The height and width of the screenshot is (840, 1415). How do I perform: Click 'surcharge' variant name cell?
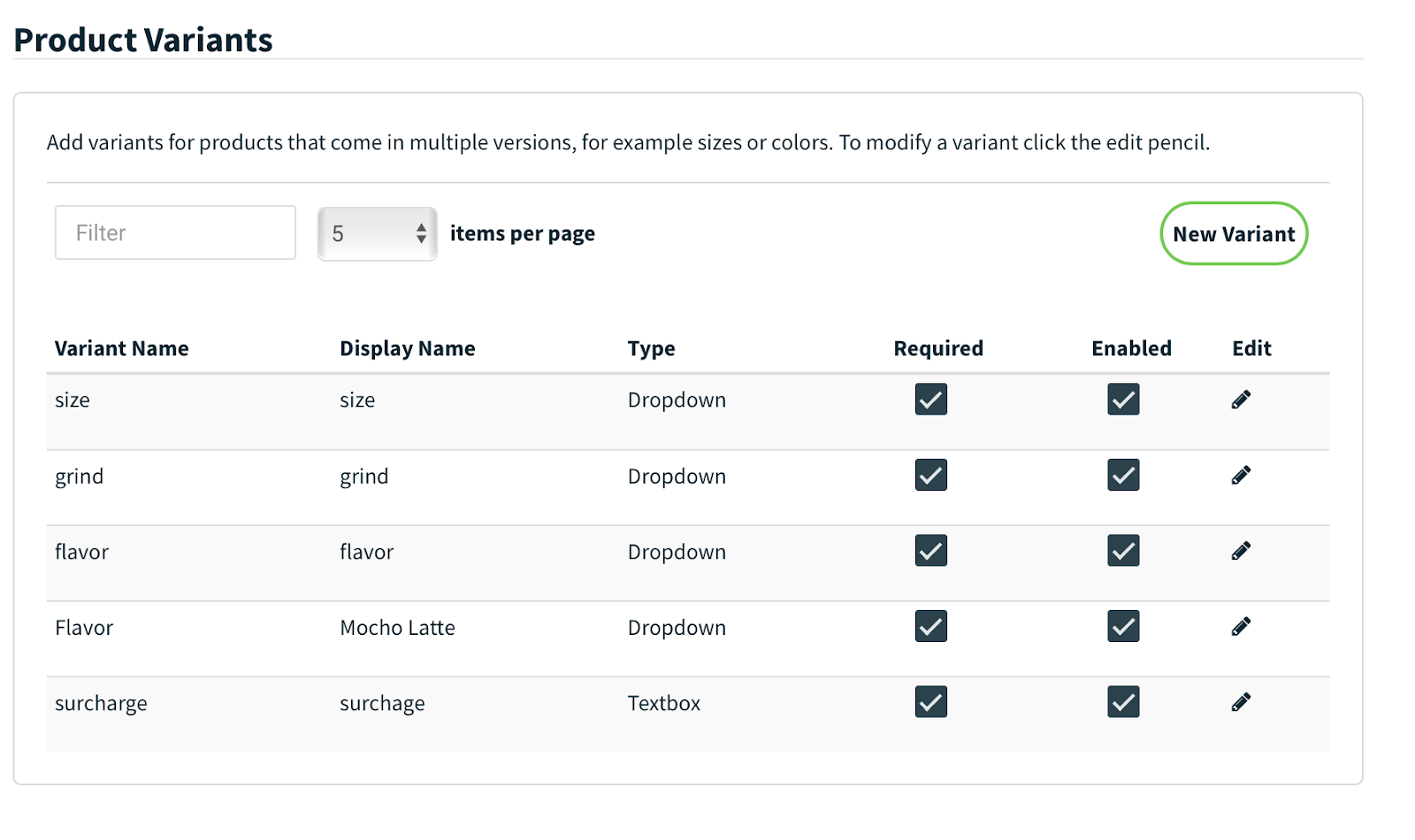point(101,704)
